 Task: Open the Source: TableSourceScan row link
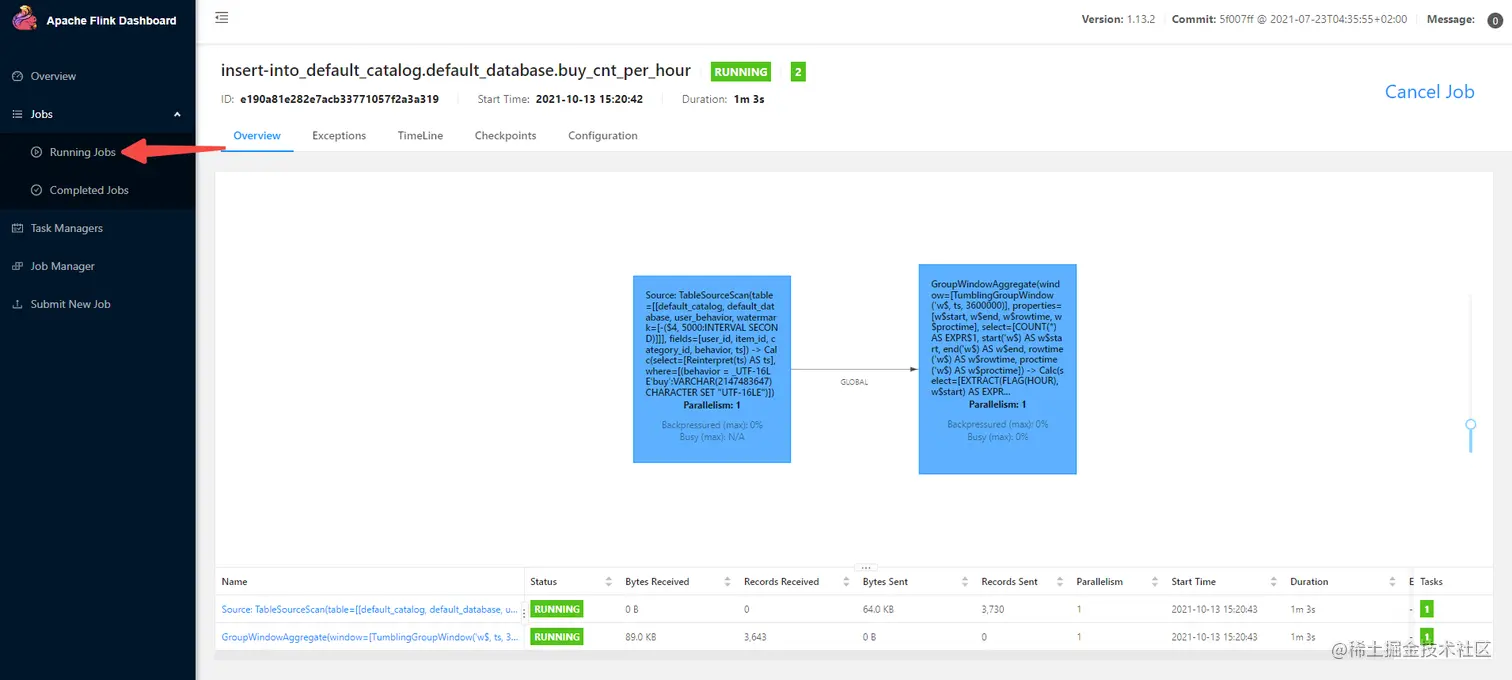point(370,609)
